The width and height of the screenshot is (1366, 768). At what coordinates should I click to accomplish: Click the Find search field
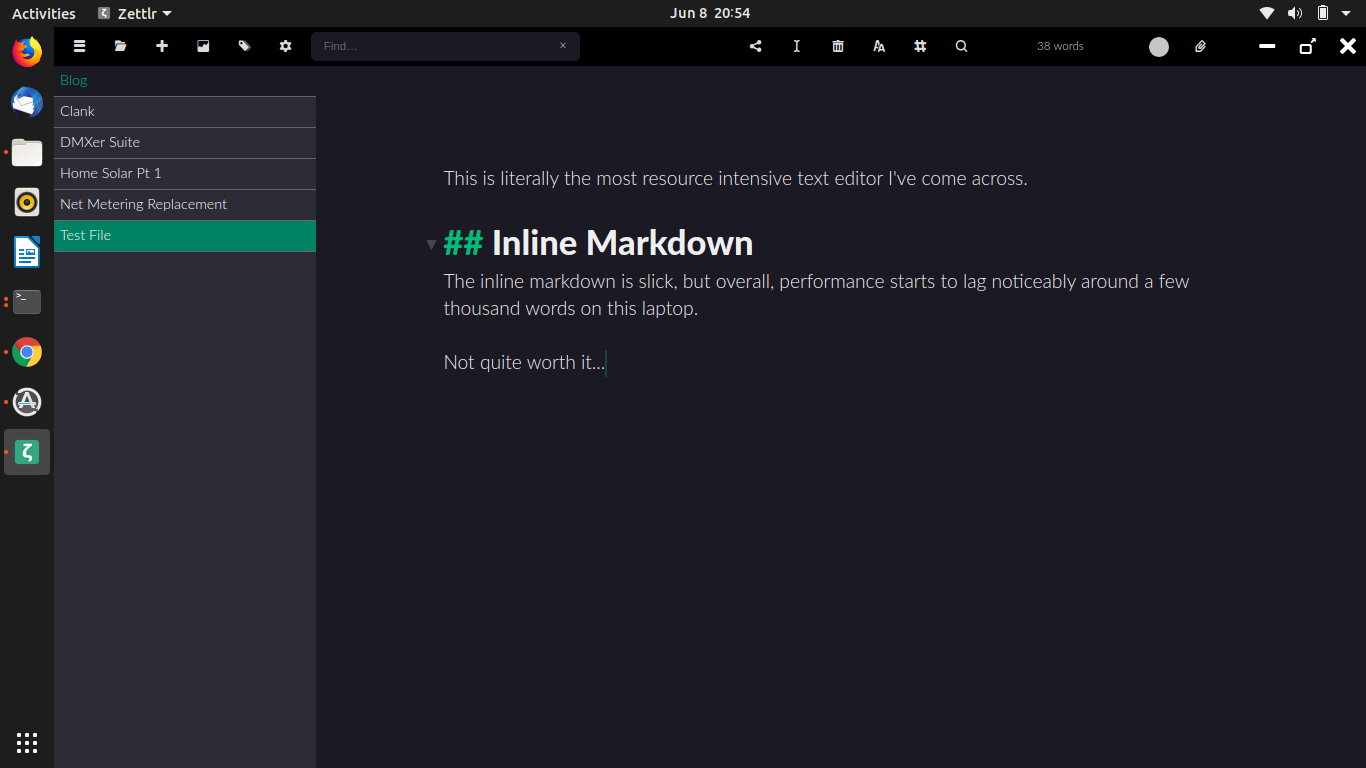(435, 46)
